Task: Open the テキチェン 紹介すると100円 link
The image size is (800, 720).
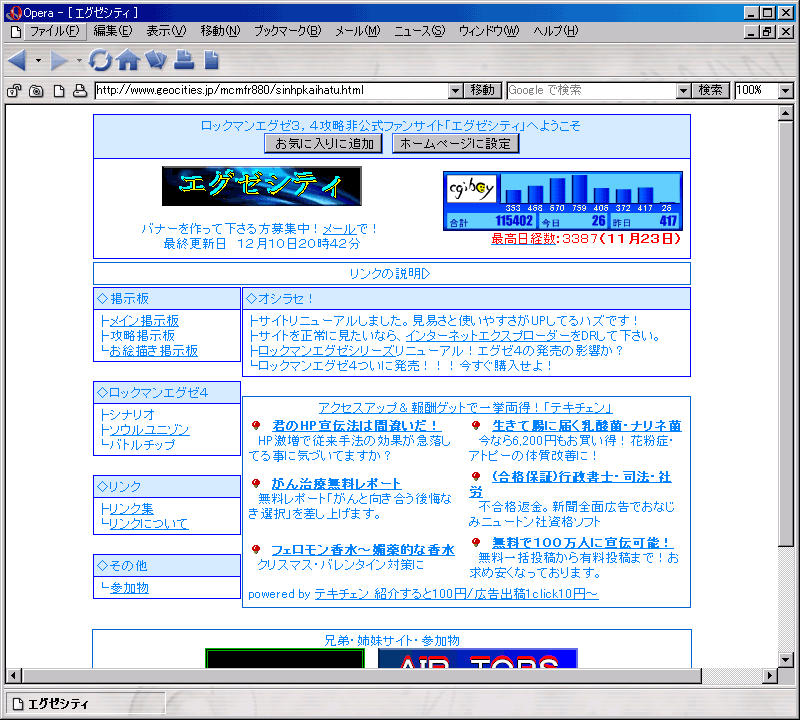Action: 456,594
